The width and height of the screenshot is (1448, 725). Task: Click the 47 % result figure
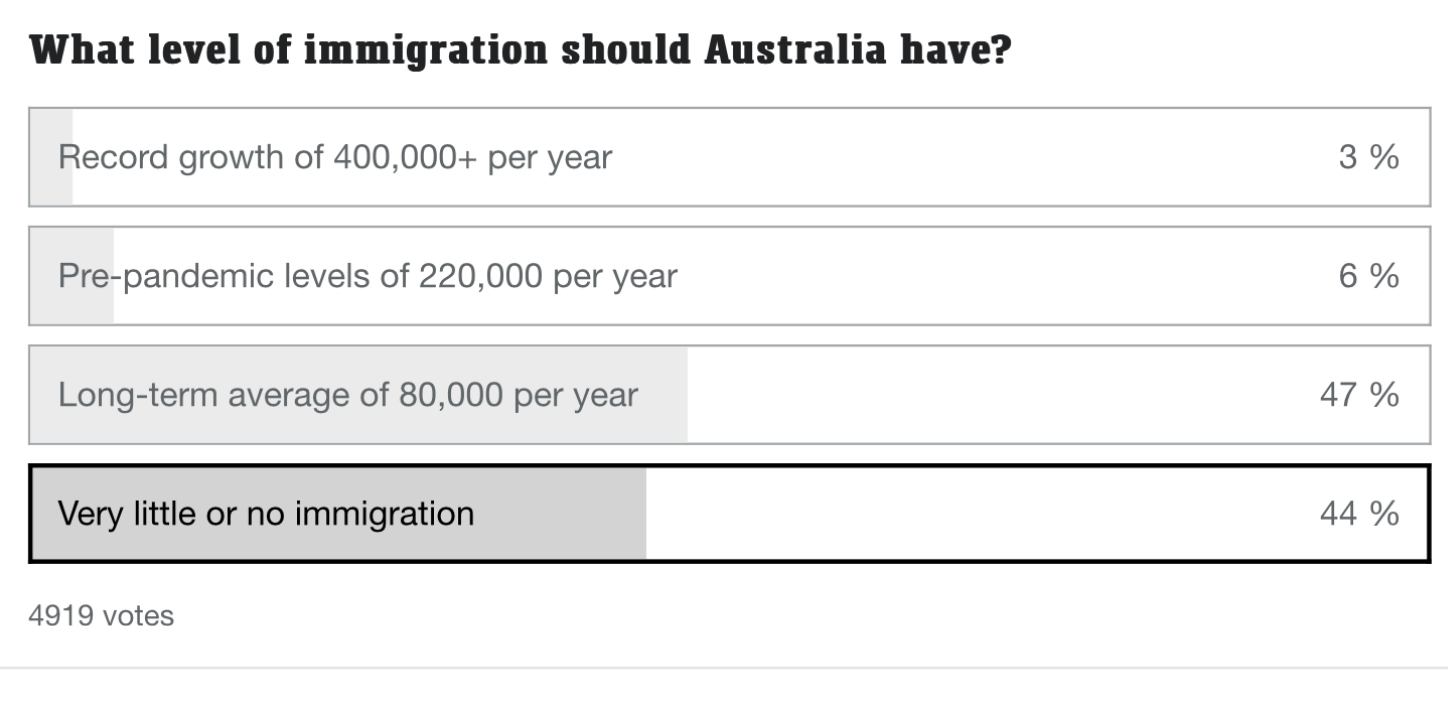pyautogui.click(x=1359, y=395)
